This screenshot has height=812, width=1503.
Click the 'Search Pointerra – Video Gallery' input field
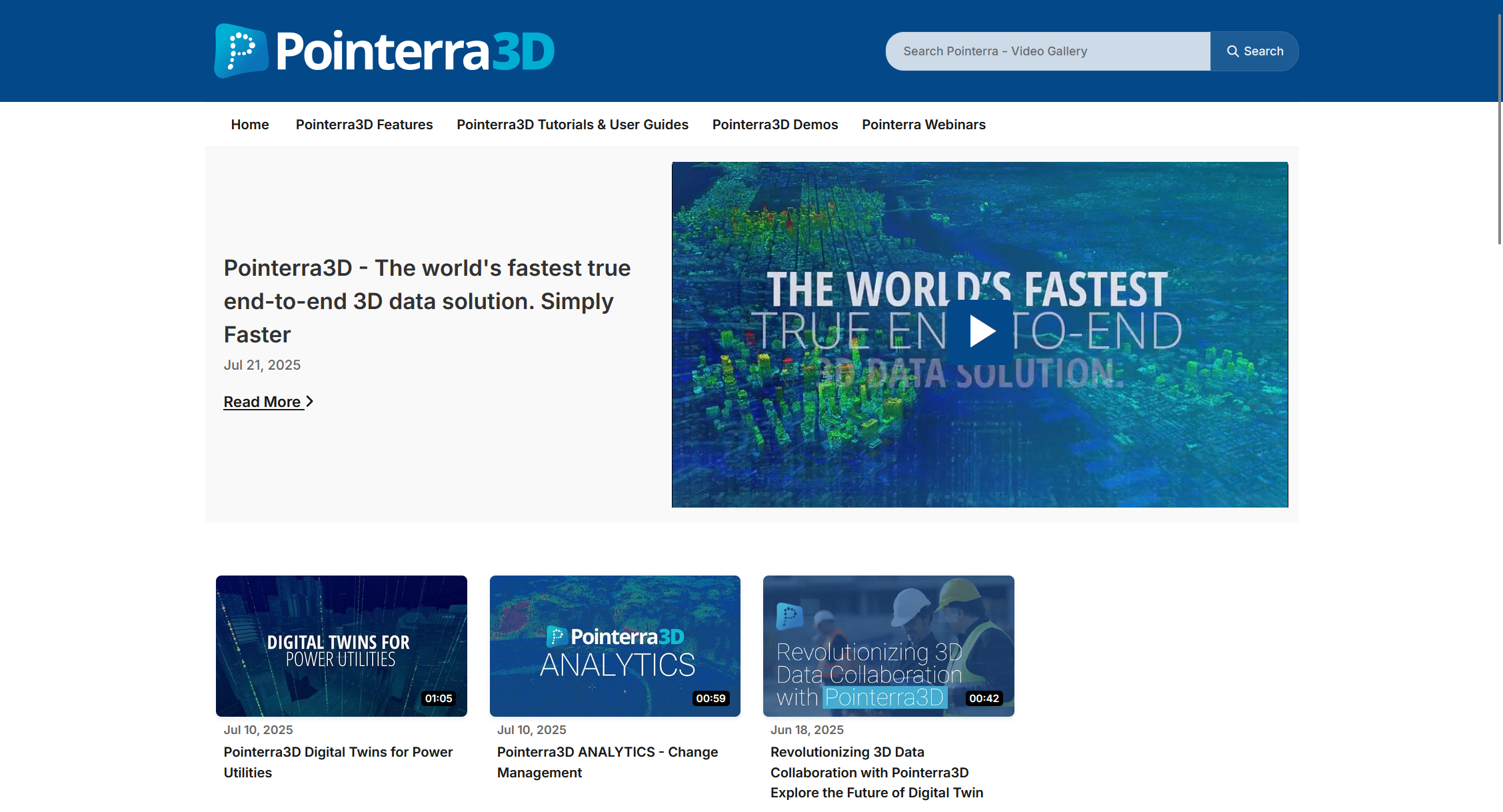click(1046, 51)
